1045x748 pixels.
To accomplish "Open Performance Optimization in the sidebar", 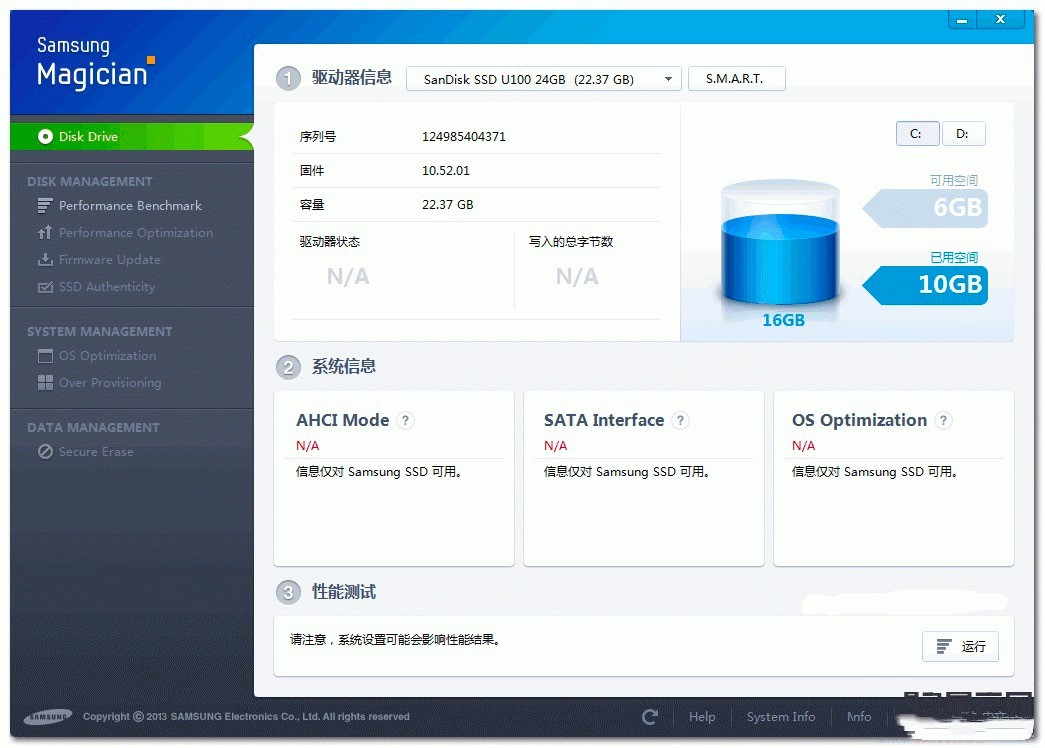I will [x=136, y=233].
